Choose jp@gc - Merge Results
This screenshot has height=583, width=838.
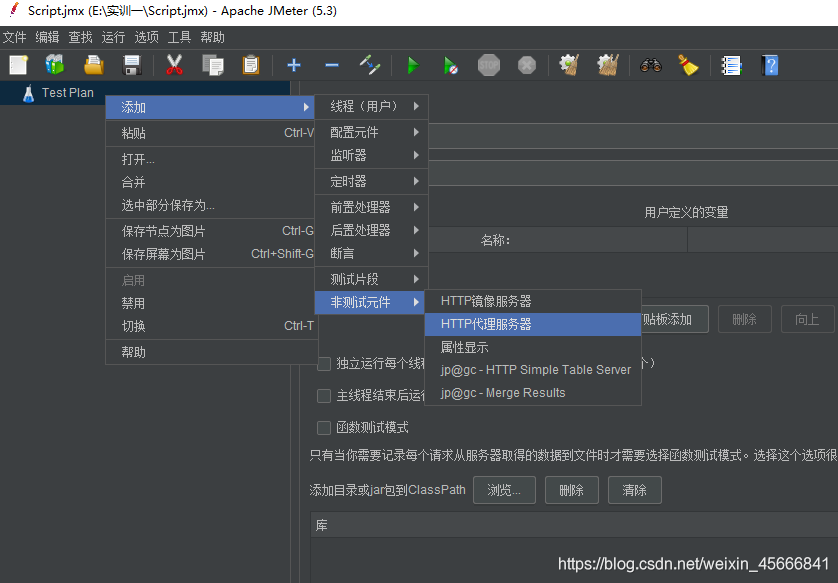(533, 393)
